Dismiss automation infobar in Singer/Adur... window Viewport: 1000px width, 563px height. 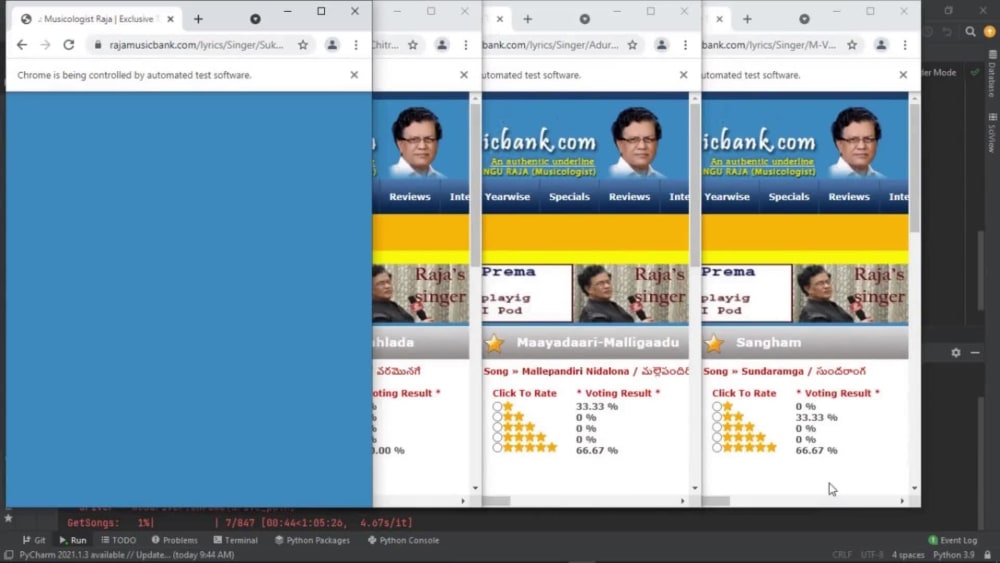(684, 75)
